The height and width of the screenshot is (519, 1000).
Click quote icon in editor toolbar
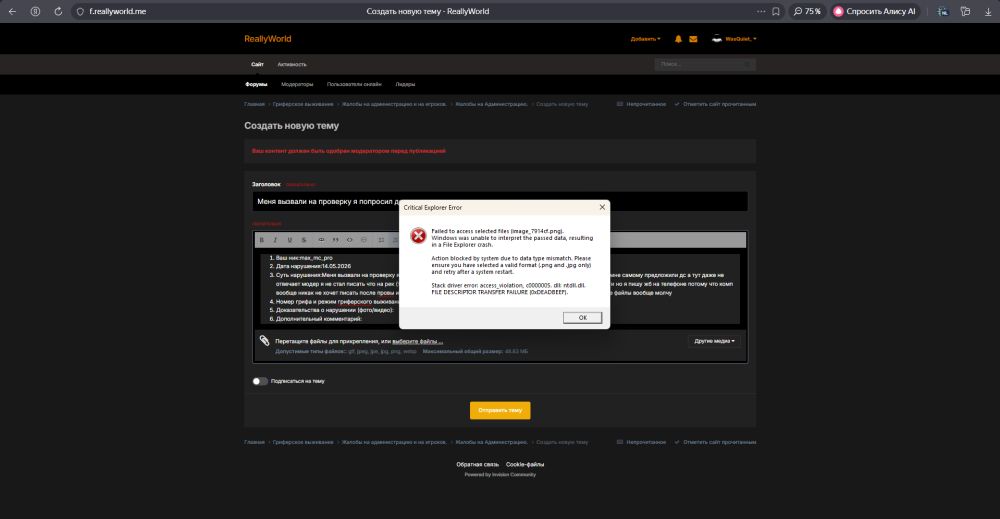335,240
